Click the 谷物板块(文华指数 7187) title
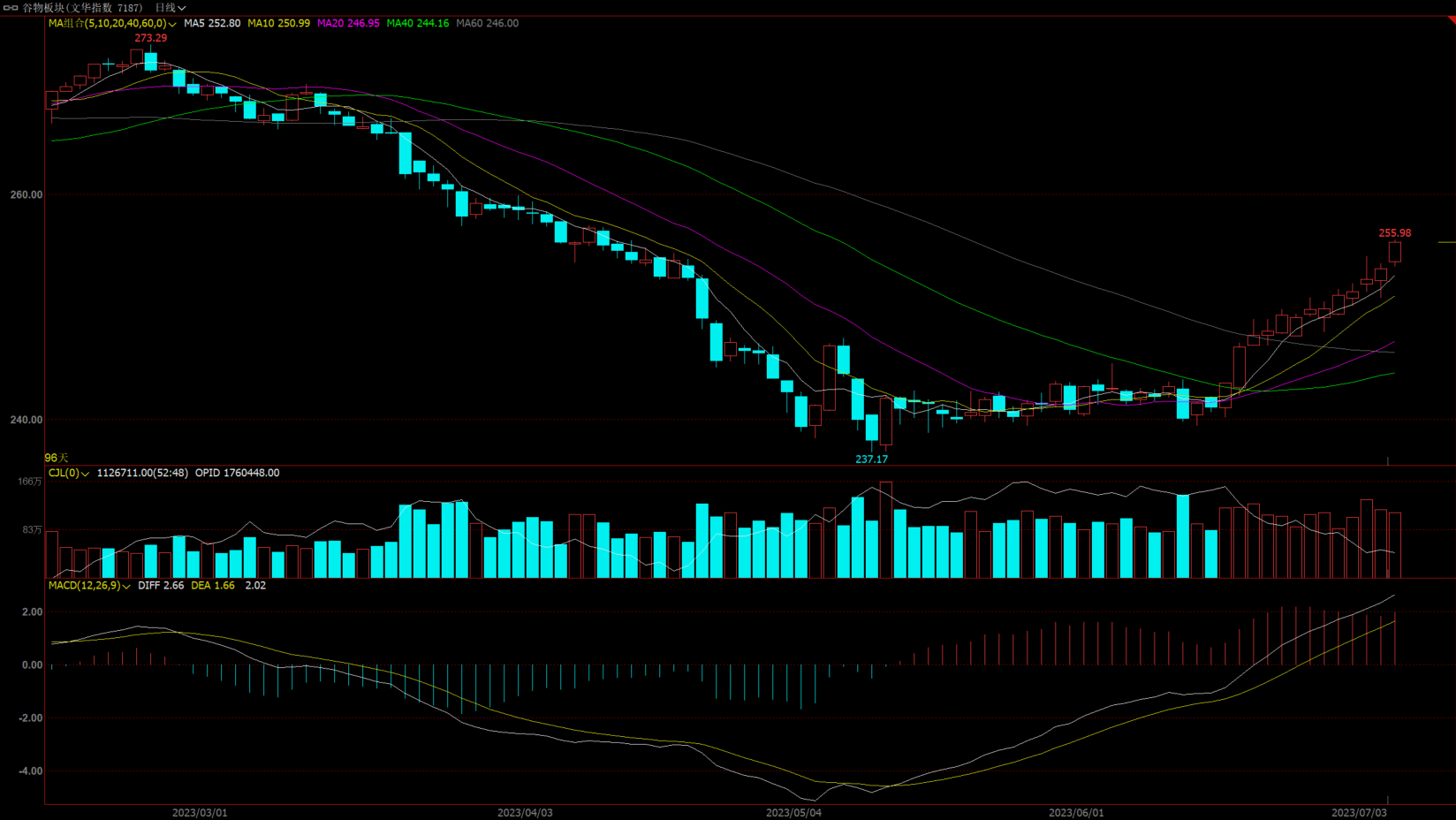Image resolution: width=1456 pixels, height=820 pixels. [82, 7]
